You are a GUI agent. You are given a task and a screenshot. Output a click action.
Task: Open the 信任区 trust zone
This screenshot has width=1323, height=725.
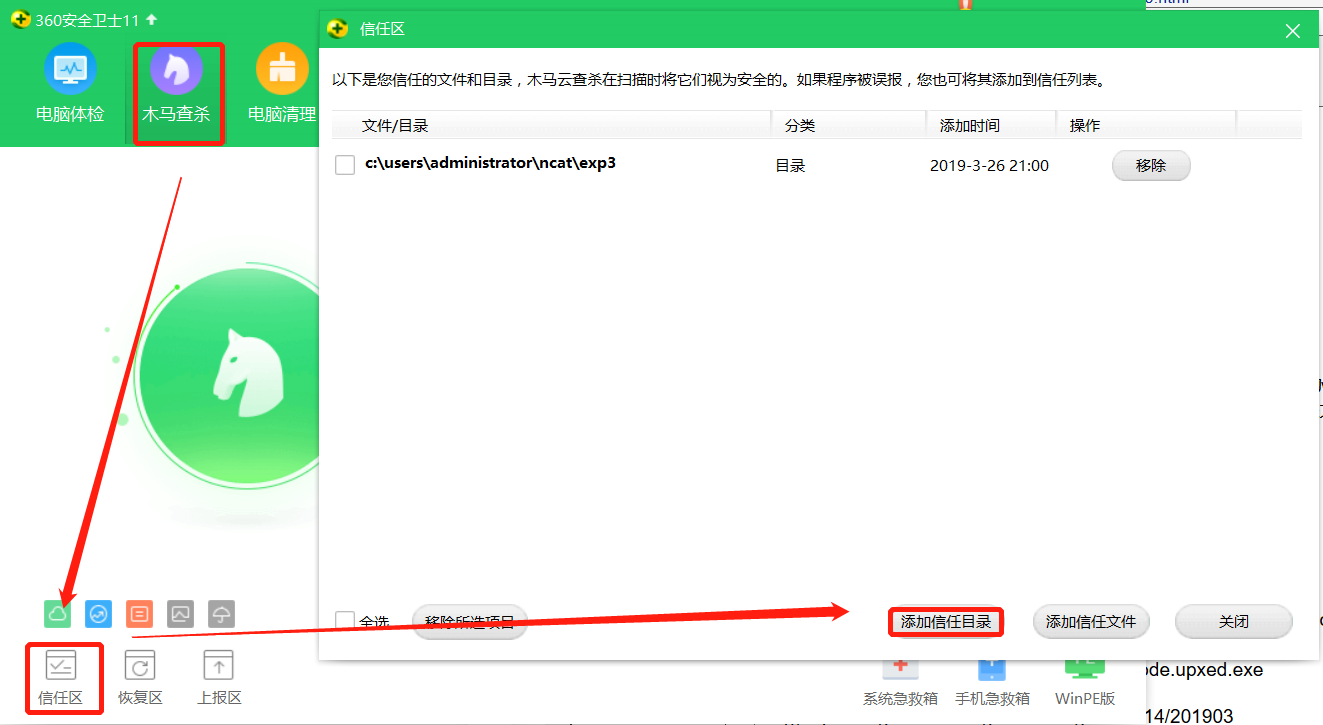(x=61, y=678)
